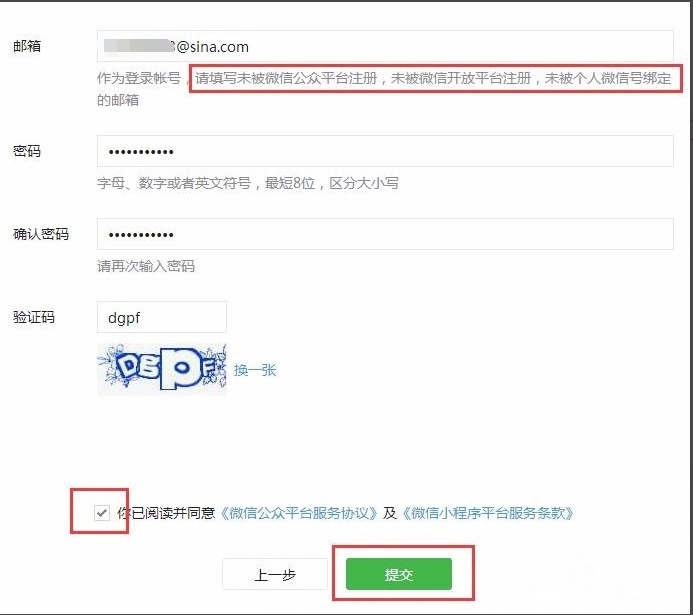Toggle the agreement checkbox
The image size is (693, 615).
102,513
